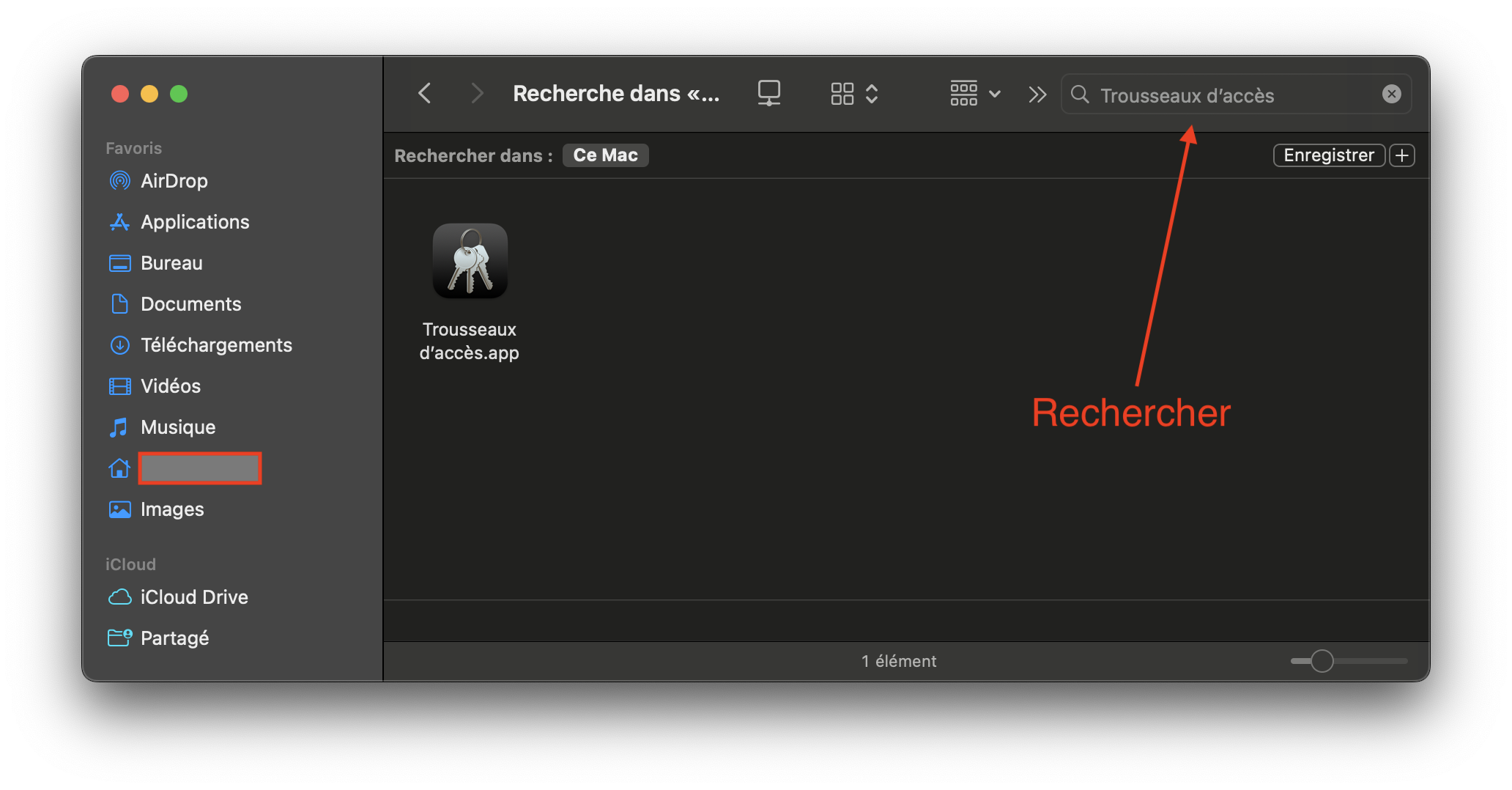Click the AirPlay display toolbar icon
This screenshot has width=1512, height=790.
768,94
